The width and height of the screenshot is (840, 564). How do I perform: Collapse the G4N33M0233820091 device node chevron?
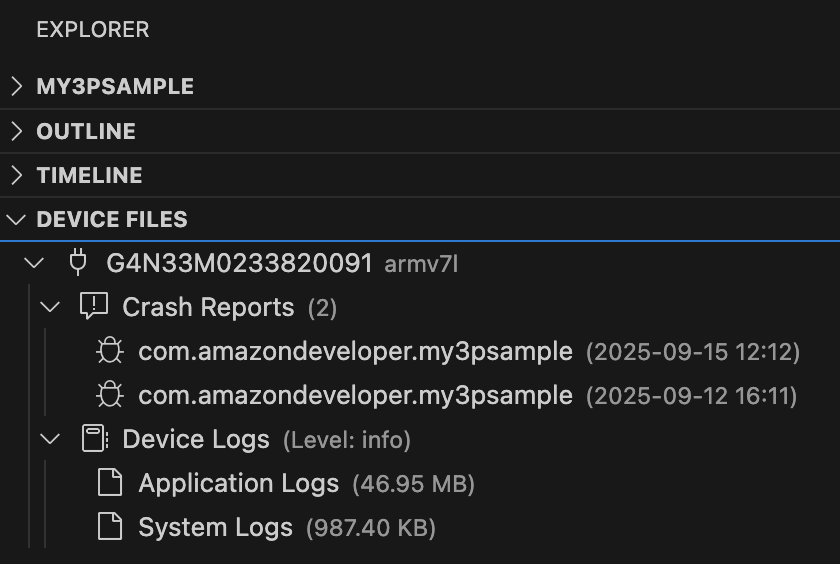click(35, 263)
